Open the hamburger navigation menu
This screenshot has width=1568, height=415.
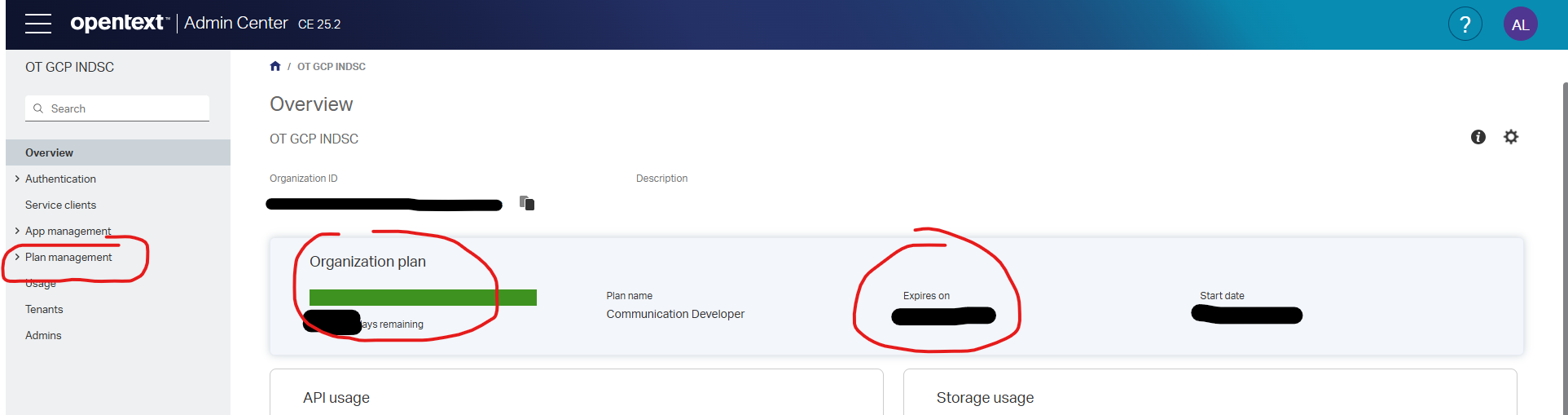37,24
